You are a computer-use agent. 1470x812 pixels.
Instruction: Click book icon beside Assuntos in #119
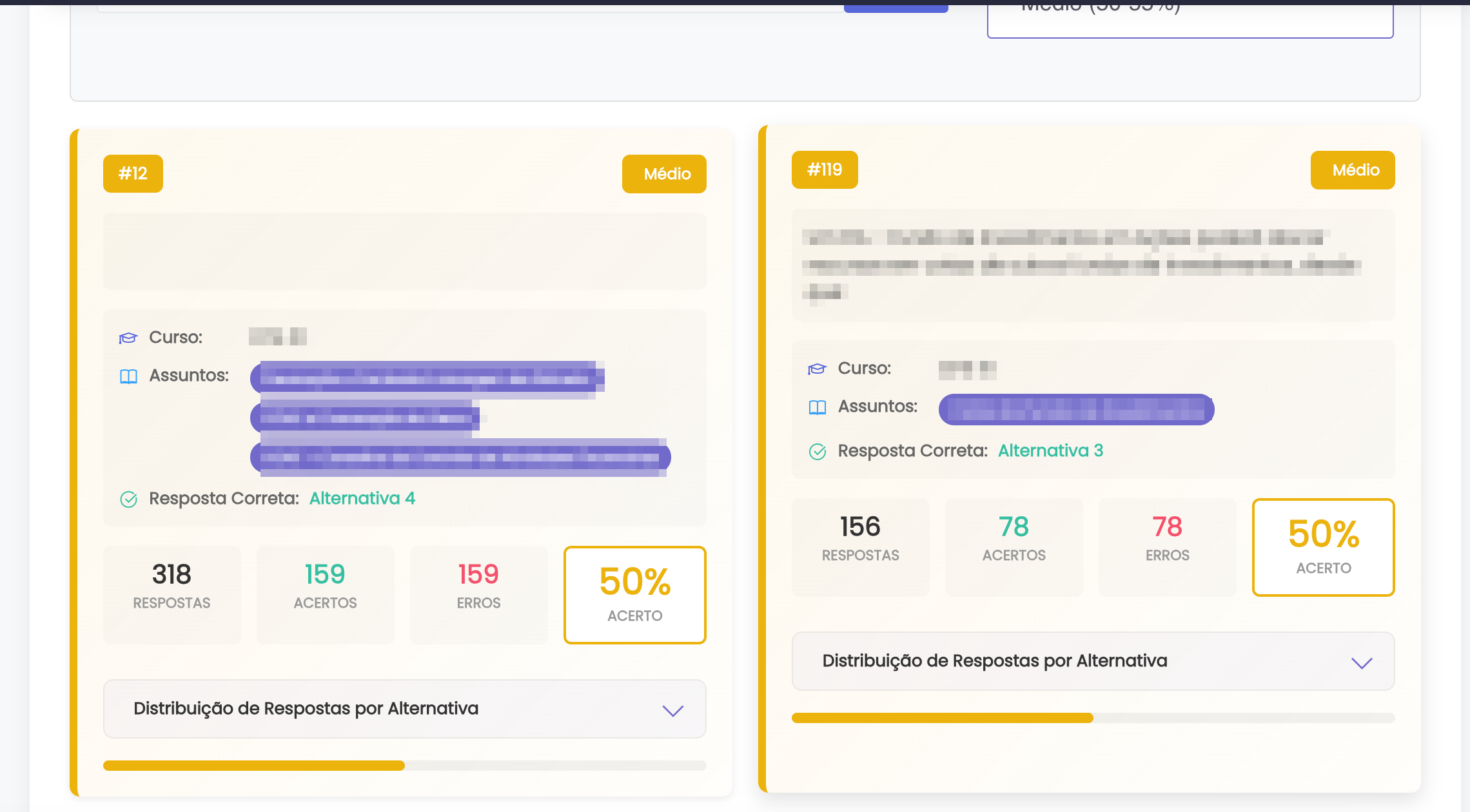pos(817,407)
